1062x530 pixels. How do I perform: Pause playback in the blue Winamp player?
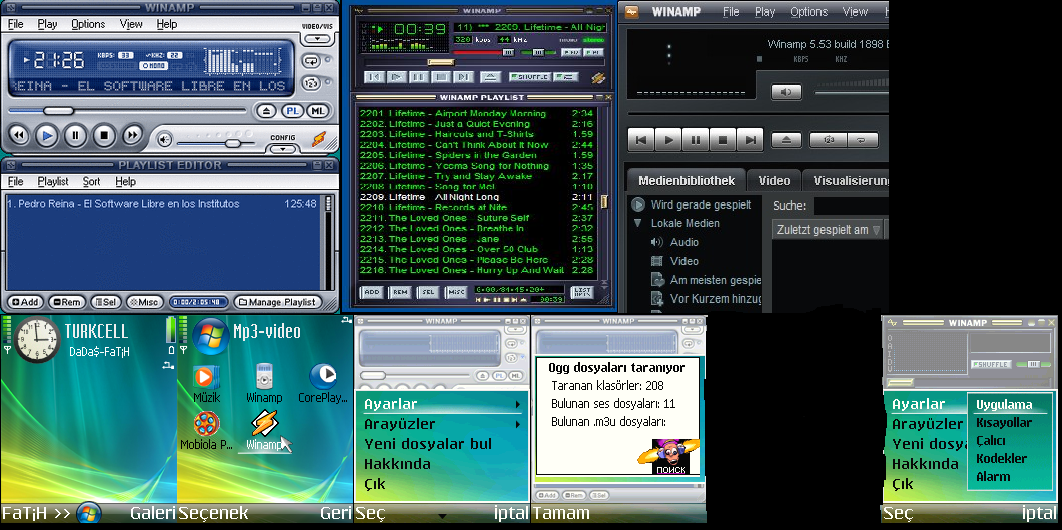(x=75, y=135)
